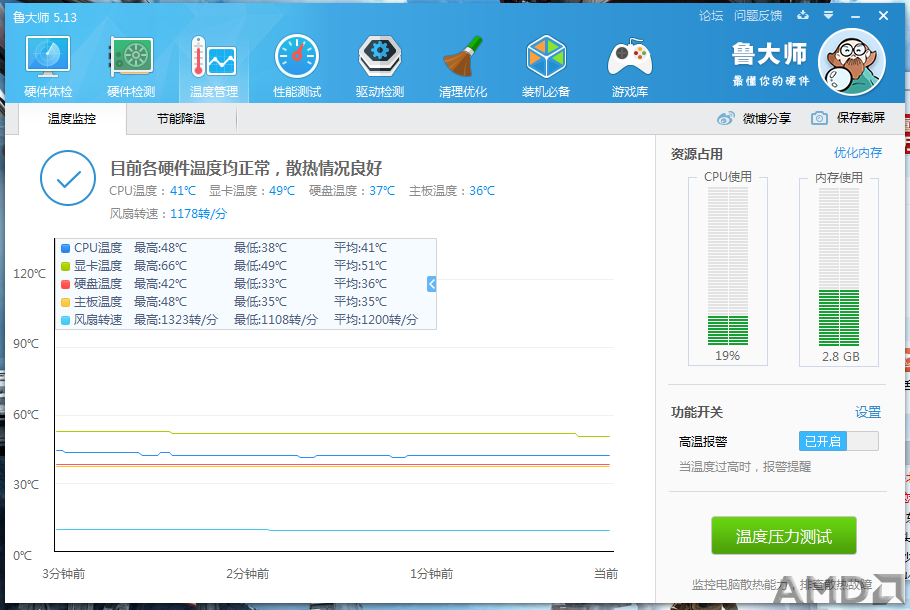Open the title bar dropdown menu arrow
This screenshot has width=910, height=610.
pyautogui.click(x=829, y=15)
